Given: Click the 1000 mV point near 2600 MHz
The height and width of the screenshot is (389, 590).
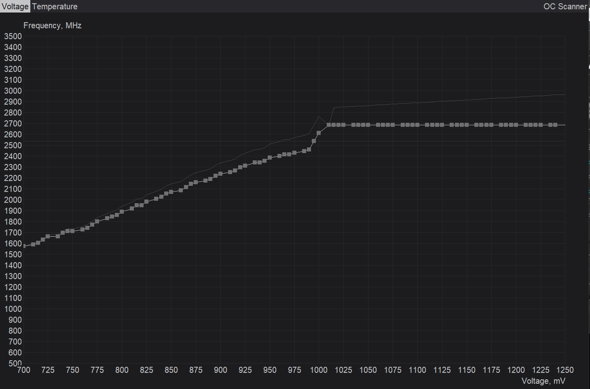Looking at the screenshot, I should [x=319, y=133].
